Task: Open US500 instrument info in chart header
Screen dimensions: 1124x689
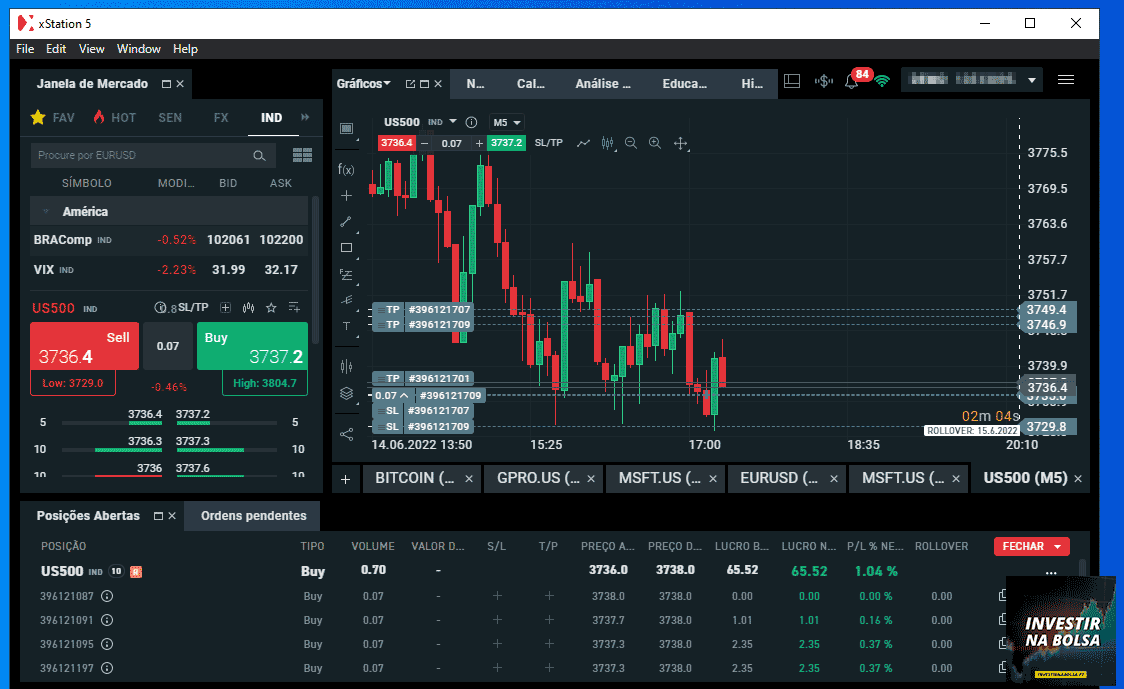Action: [472, 123]
